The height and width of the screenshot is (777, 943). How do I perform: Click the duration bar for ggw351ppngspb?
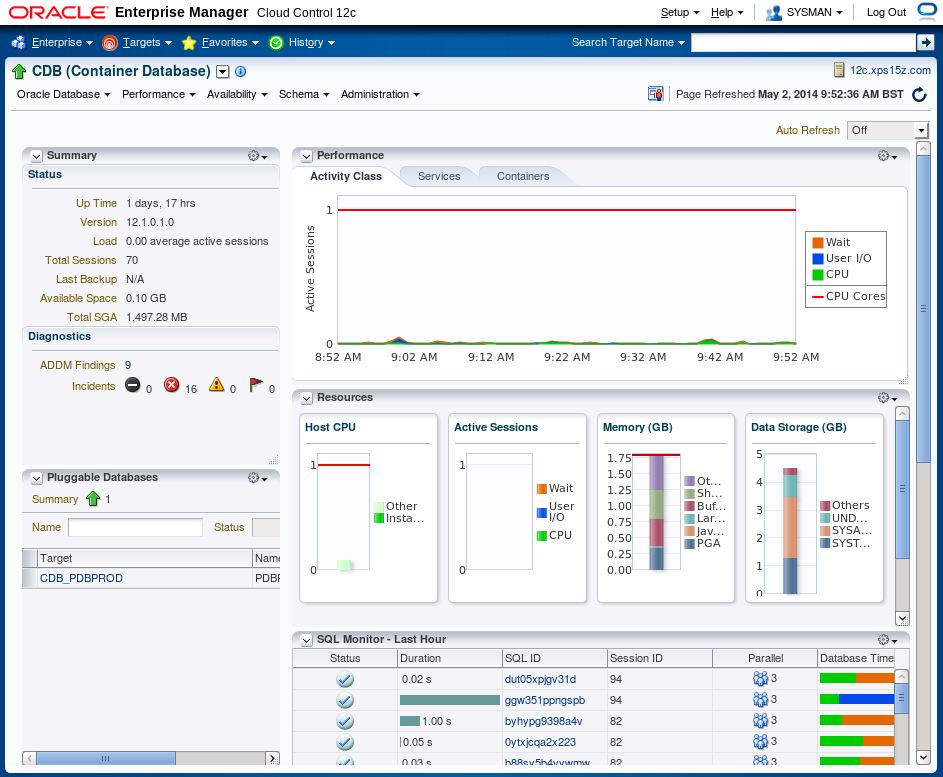coord(449,700)
